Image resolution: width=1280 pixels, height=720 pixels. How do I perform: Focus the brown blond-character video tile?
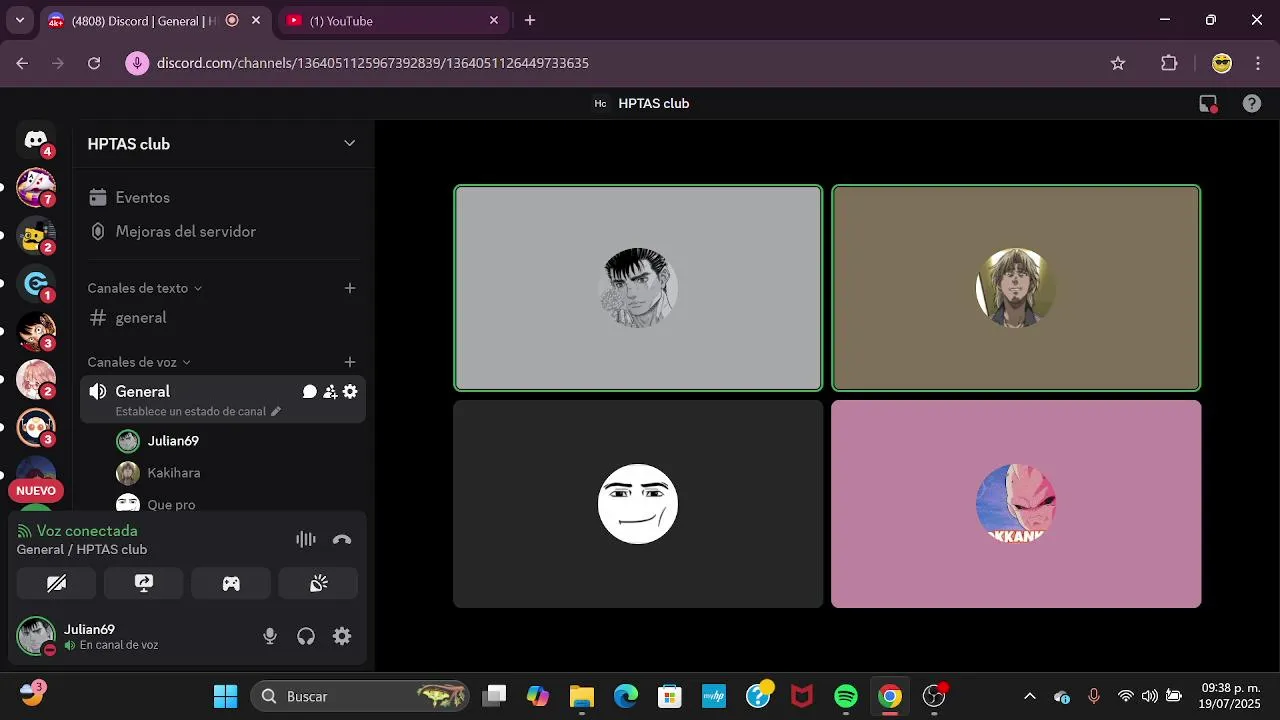1016,288
